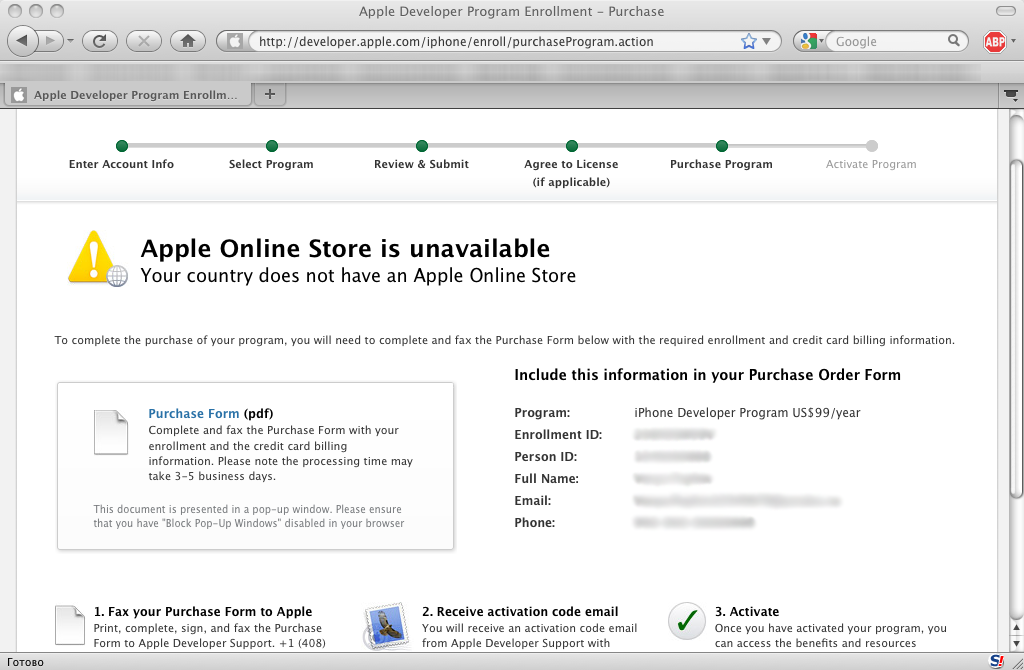Image resolution: width=1024 pixels, height=670 pixels.
Task: Click the Select Program step dot
Action: click(272, 146)
